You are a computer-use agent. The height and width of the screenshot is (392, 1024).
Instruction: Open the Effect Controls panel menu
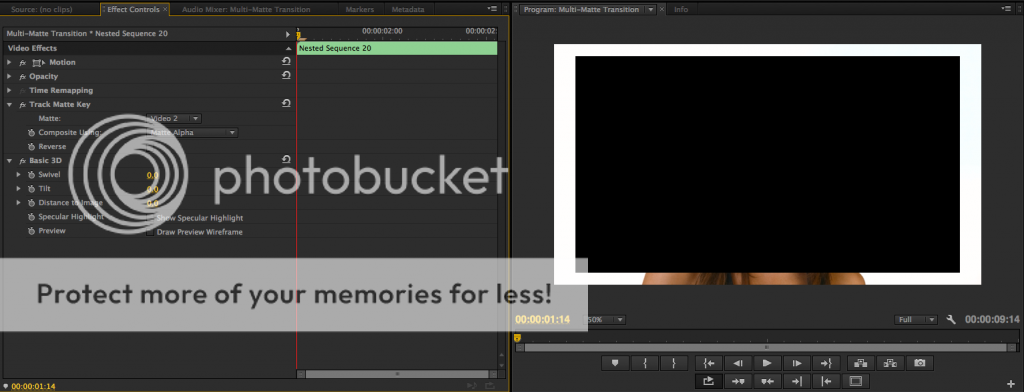[x=492, y=9]
